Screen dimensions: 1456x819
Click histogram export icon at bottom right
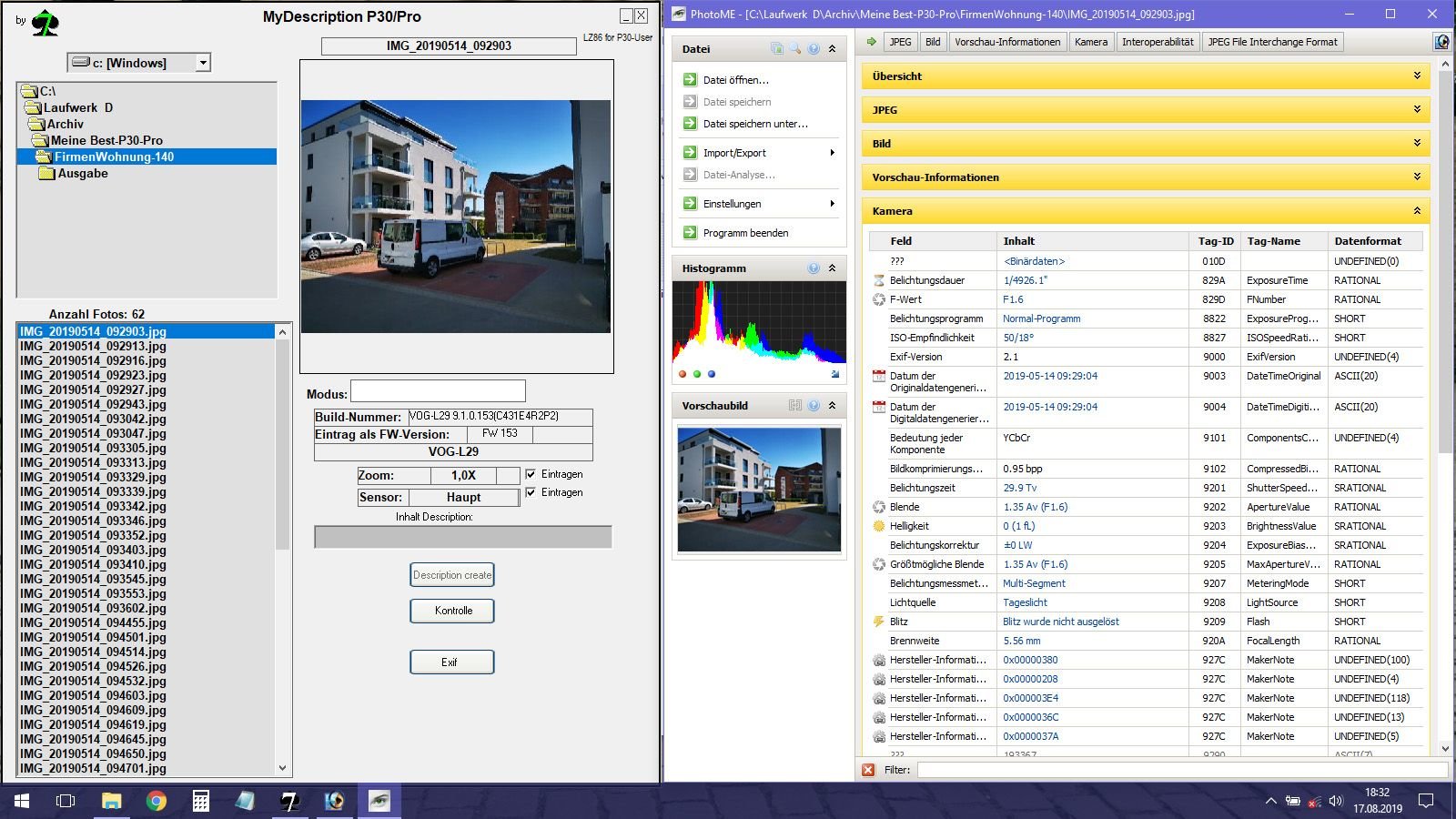(x=835, y=374)
